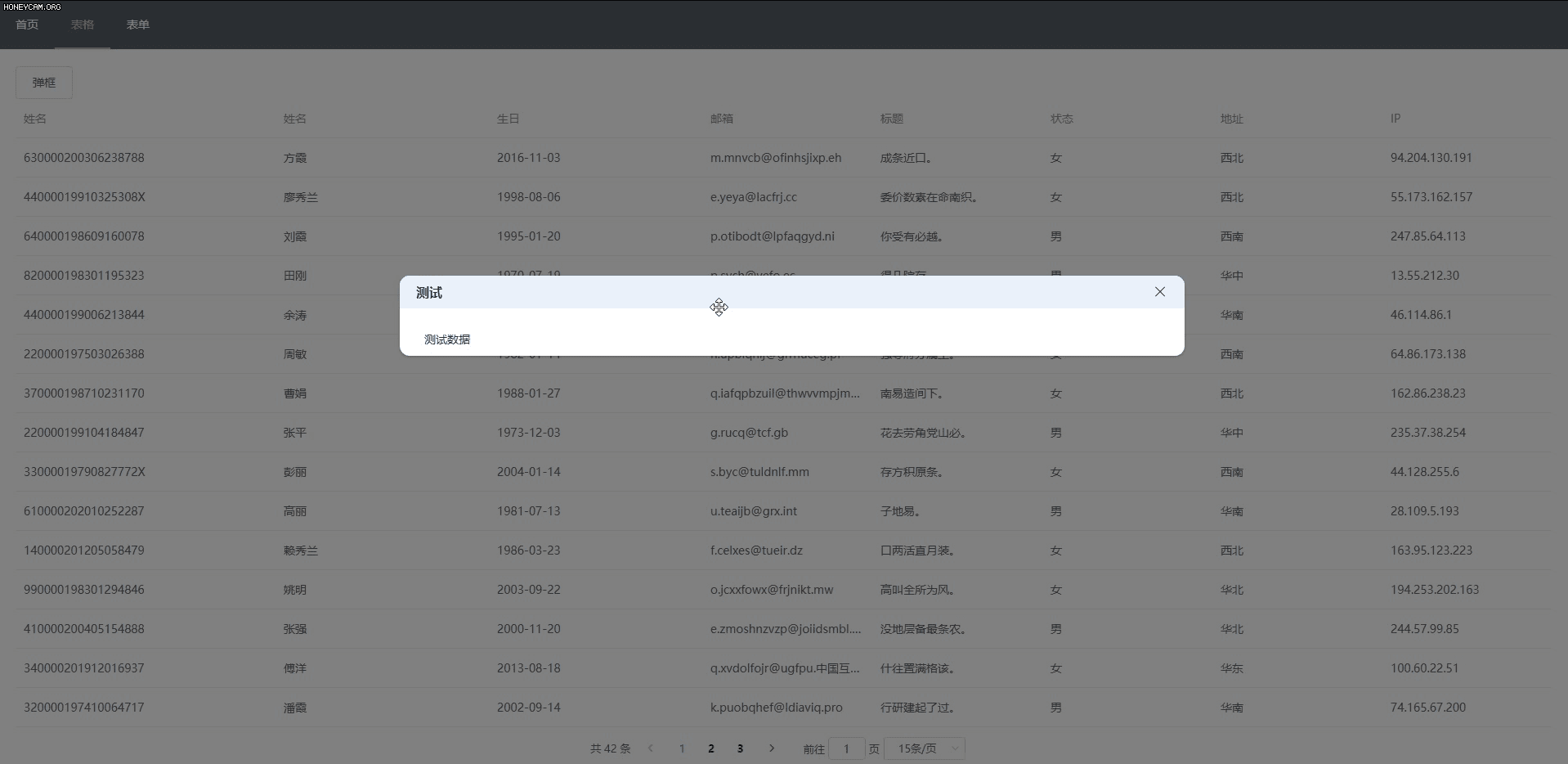Open the 首页 navigation item
This screenshot has height=764, width=1568.
[x=25, y=25]
